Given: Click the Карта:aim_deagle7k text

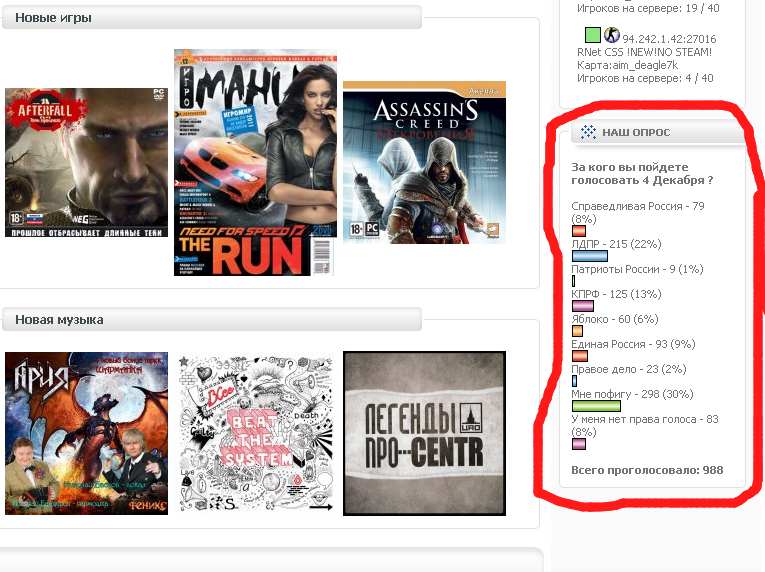Looking at the screenshot, I should click(627, 65).
